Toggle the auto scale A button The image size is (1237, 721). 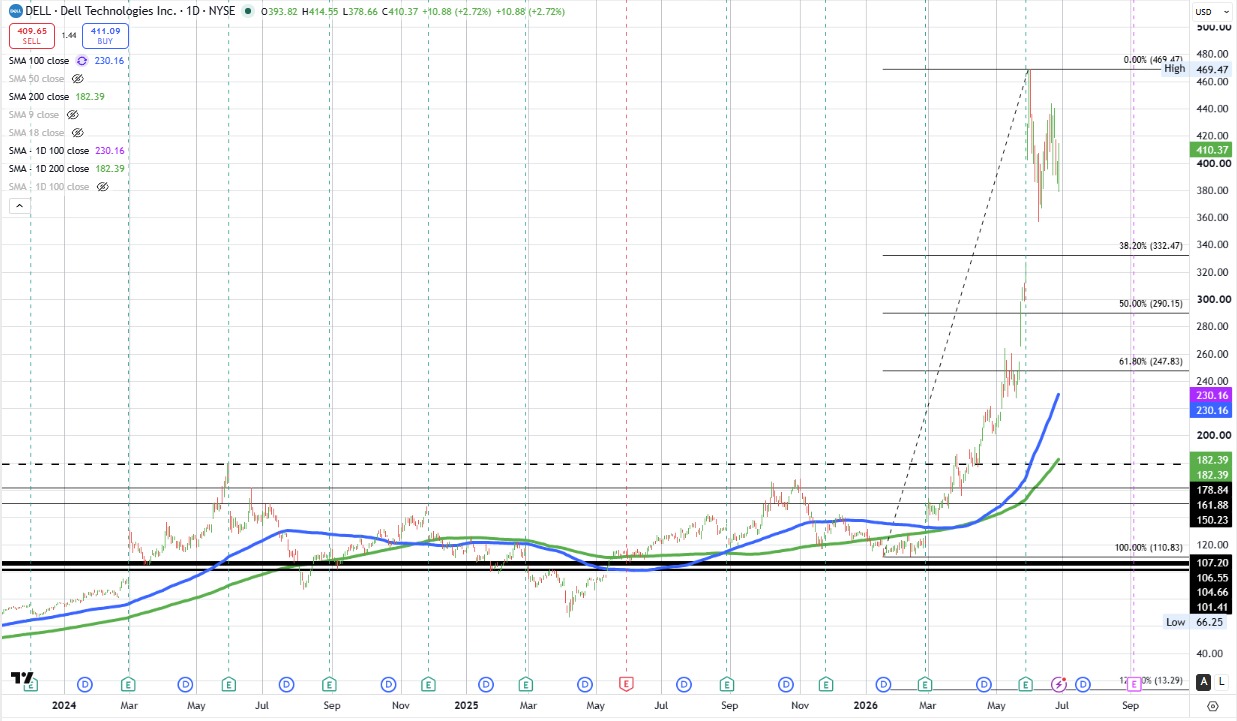tap(1204, 681)
